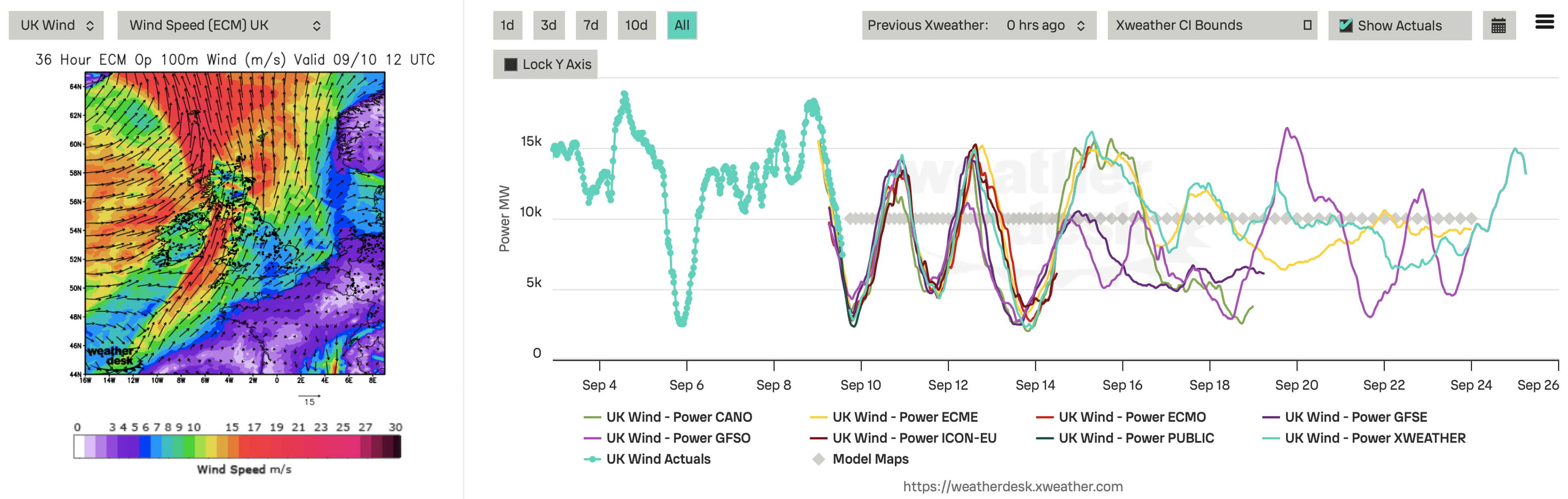Screen dimensions: 1568x499
Task: Click the Sep 8 axis label
Action: [773, 385]
